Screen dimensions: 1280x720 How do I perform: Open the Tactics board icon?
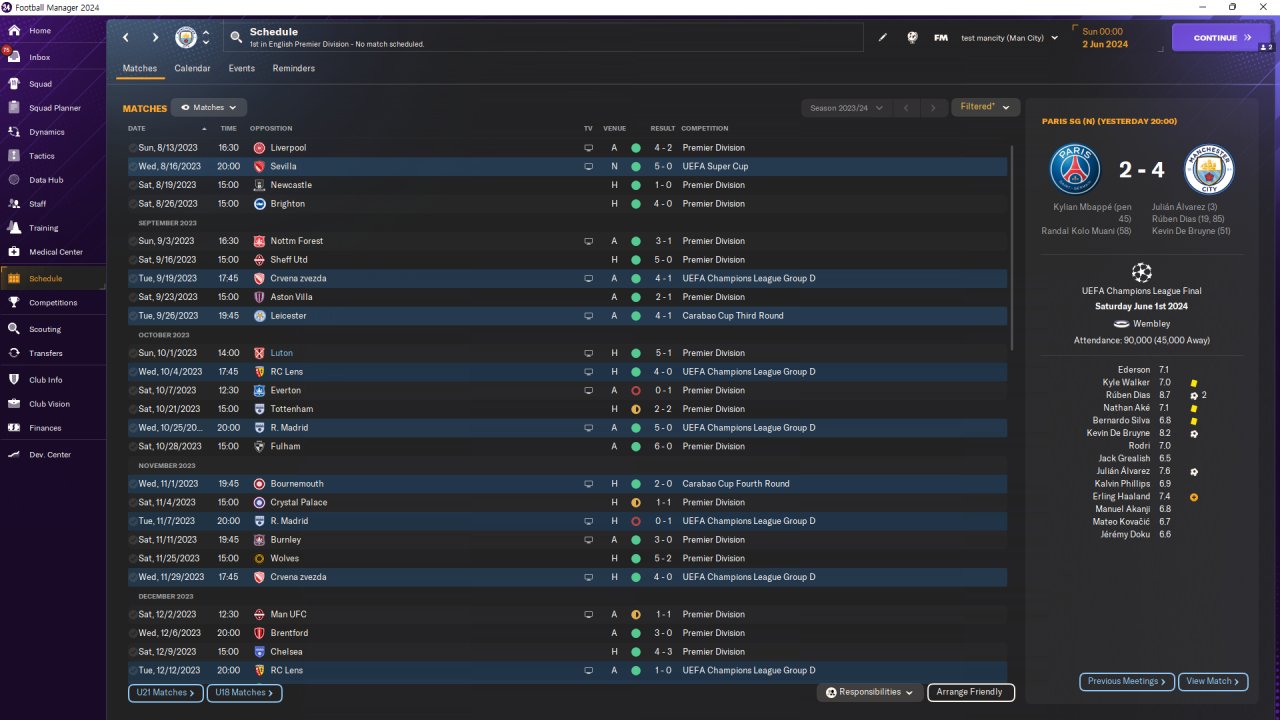point(14,156)
